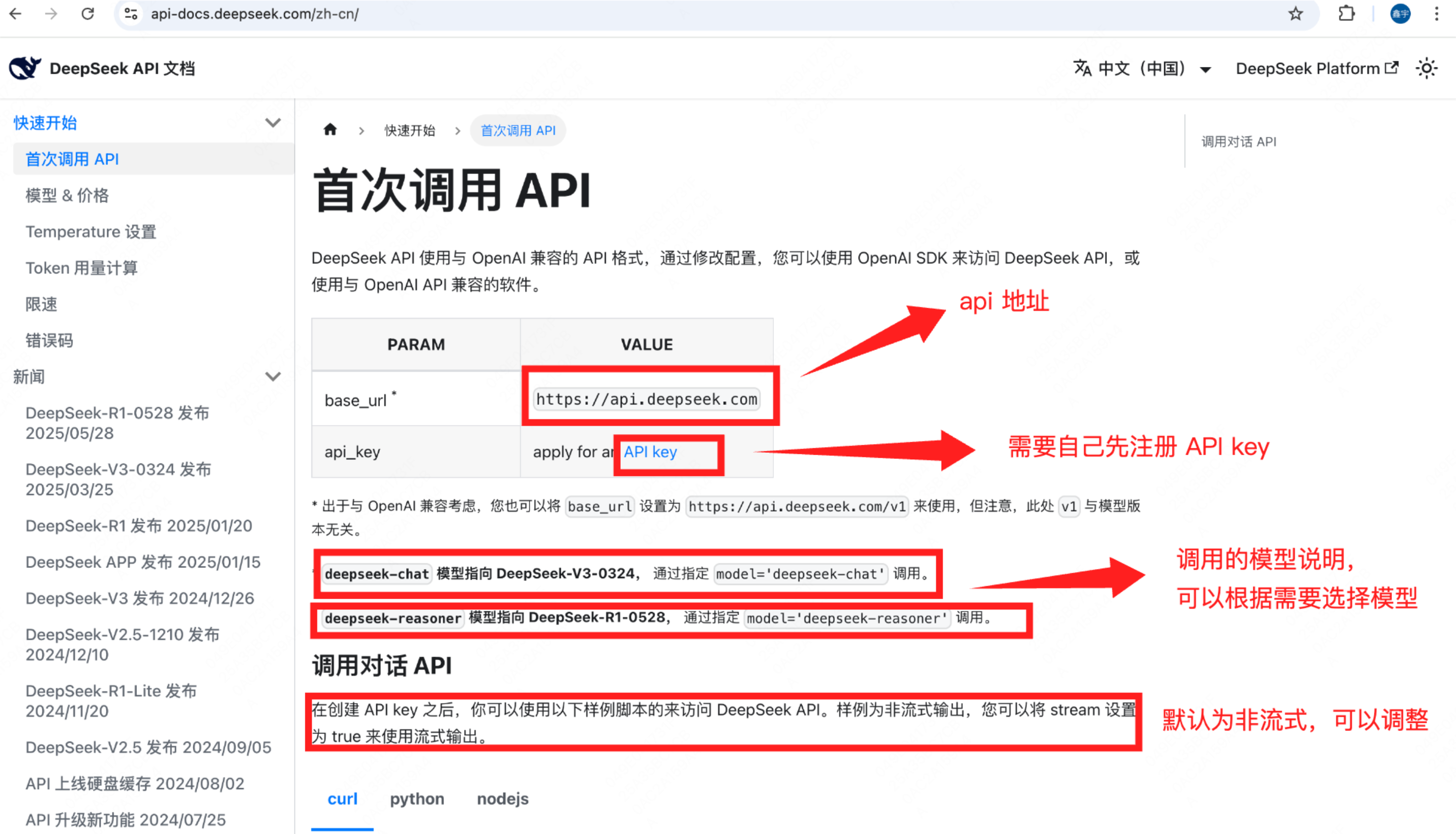
Task: Click the home icon in the breadcrumb
Action: click(330, 129)
